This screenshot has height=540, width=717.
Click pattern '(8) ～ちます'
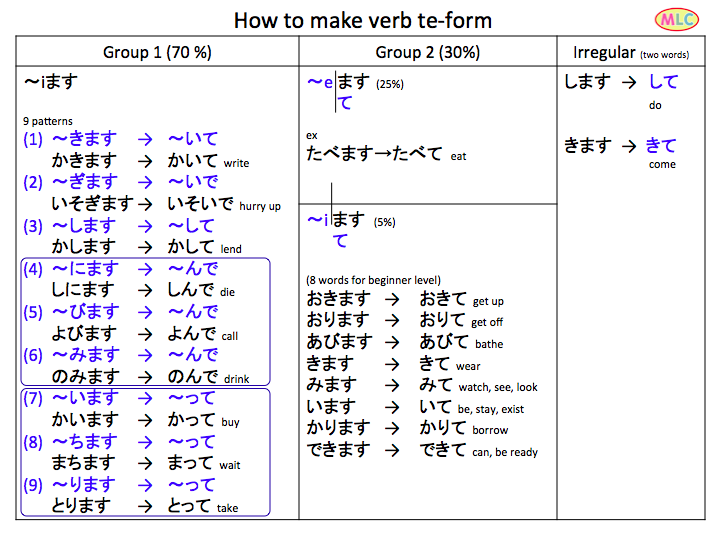[70, 441]
